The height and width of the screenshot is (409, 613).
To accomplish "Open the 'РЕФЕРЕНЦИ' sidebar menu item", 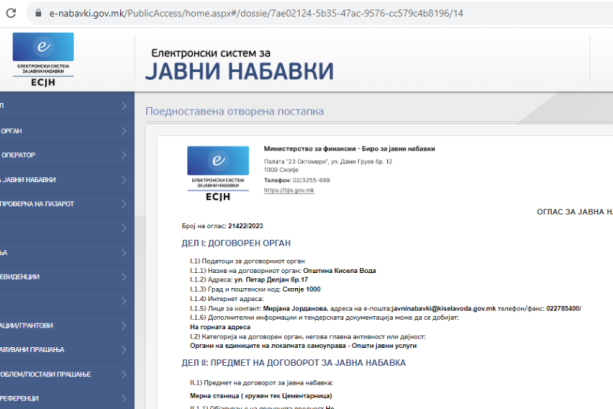I will pyautogui.click(x=25, y=398).
